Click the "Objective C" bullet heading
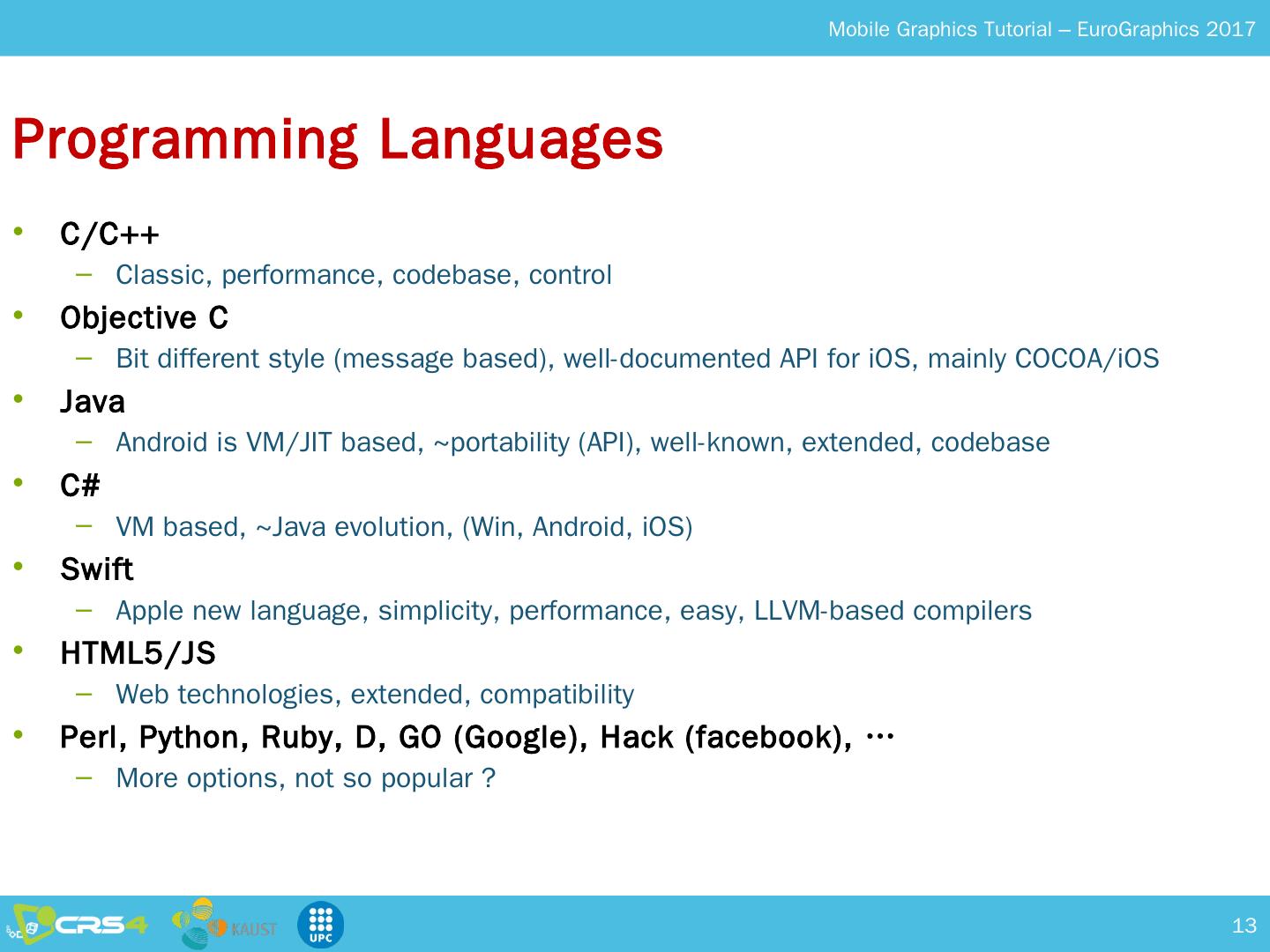Viewport: 1270px width, 952px height. pos(144,318)
